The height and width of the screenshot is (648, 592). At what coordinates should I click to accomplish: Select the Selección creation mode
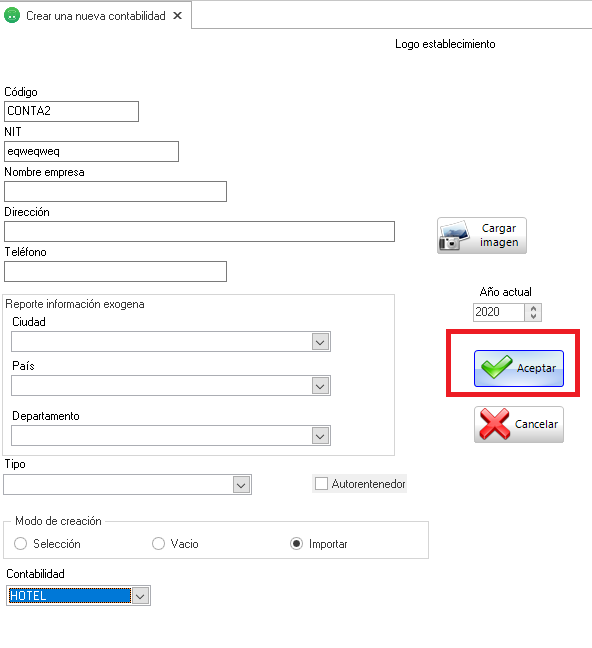click(x=20, y=543)
